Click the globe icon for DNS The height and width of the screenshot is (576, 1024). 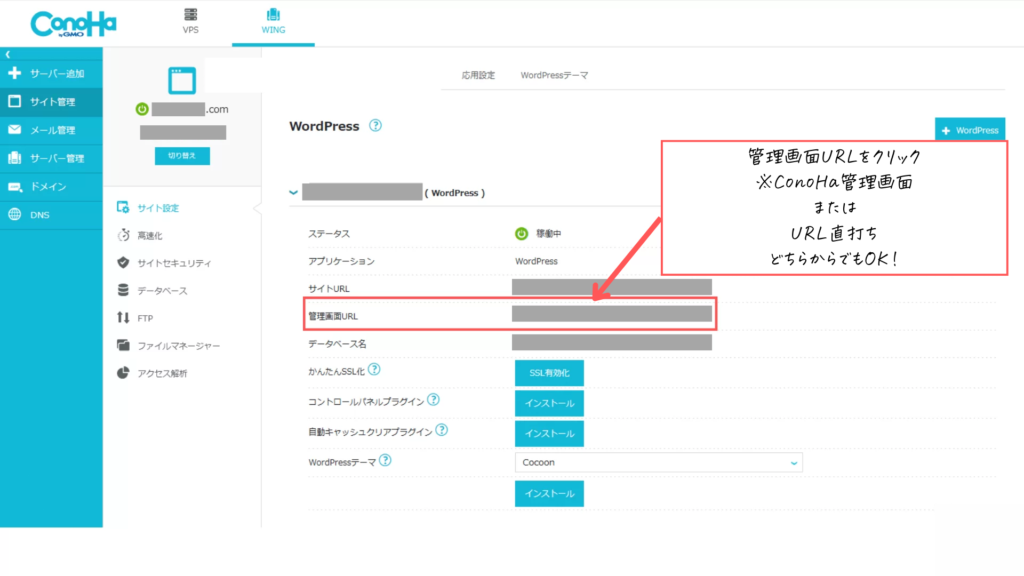(x=14, y=214)
